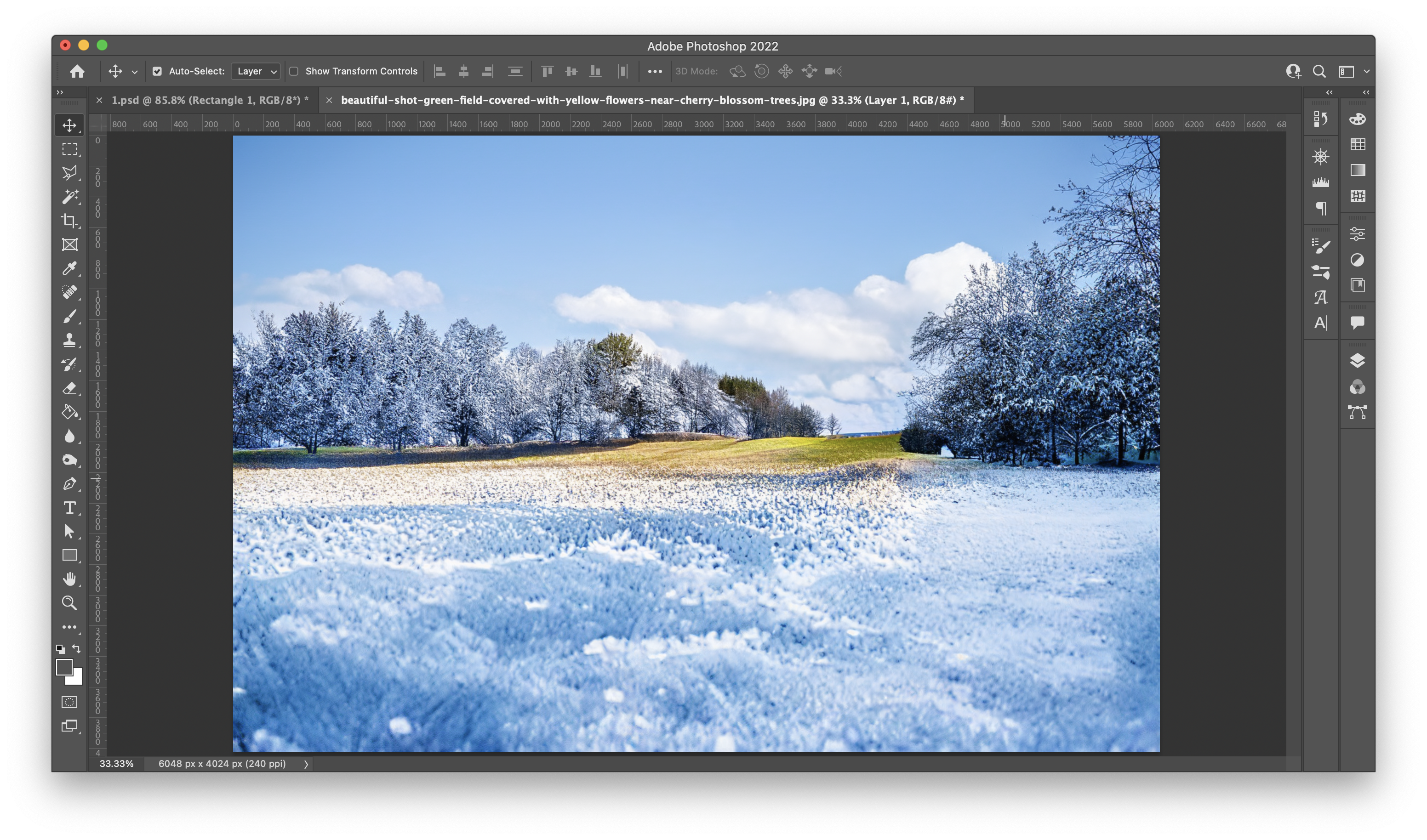Select the Crop tool

69,221
